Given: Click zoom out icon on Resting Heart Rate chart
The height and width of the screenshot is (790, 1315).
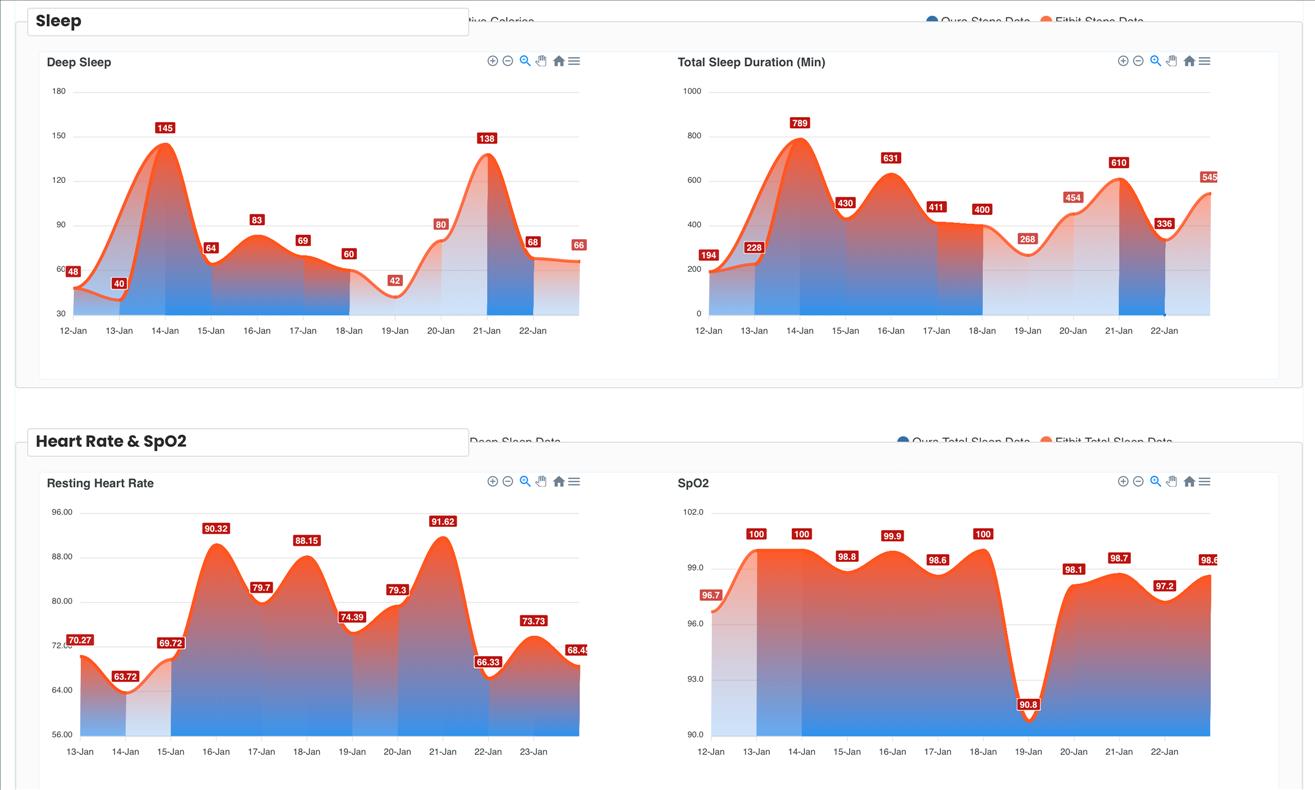Looking at the screenshot, I should pyautogui.click(x=508, y=482).
